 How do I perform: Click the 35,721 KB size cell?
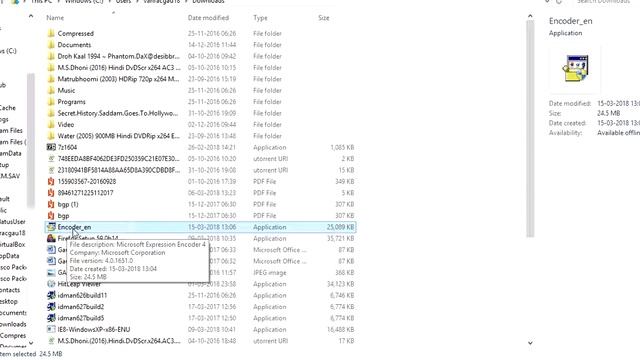340,238
